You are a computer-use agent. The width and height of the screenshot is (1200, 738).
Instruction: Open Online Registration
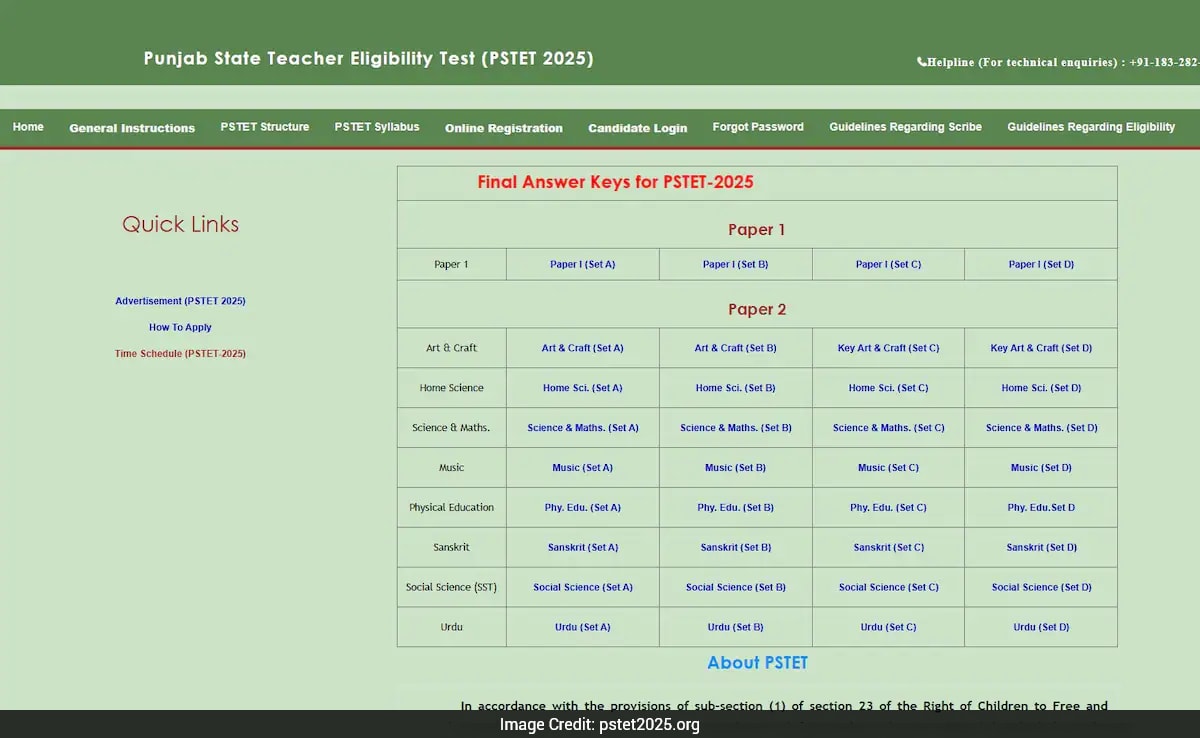click(503, 128)
